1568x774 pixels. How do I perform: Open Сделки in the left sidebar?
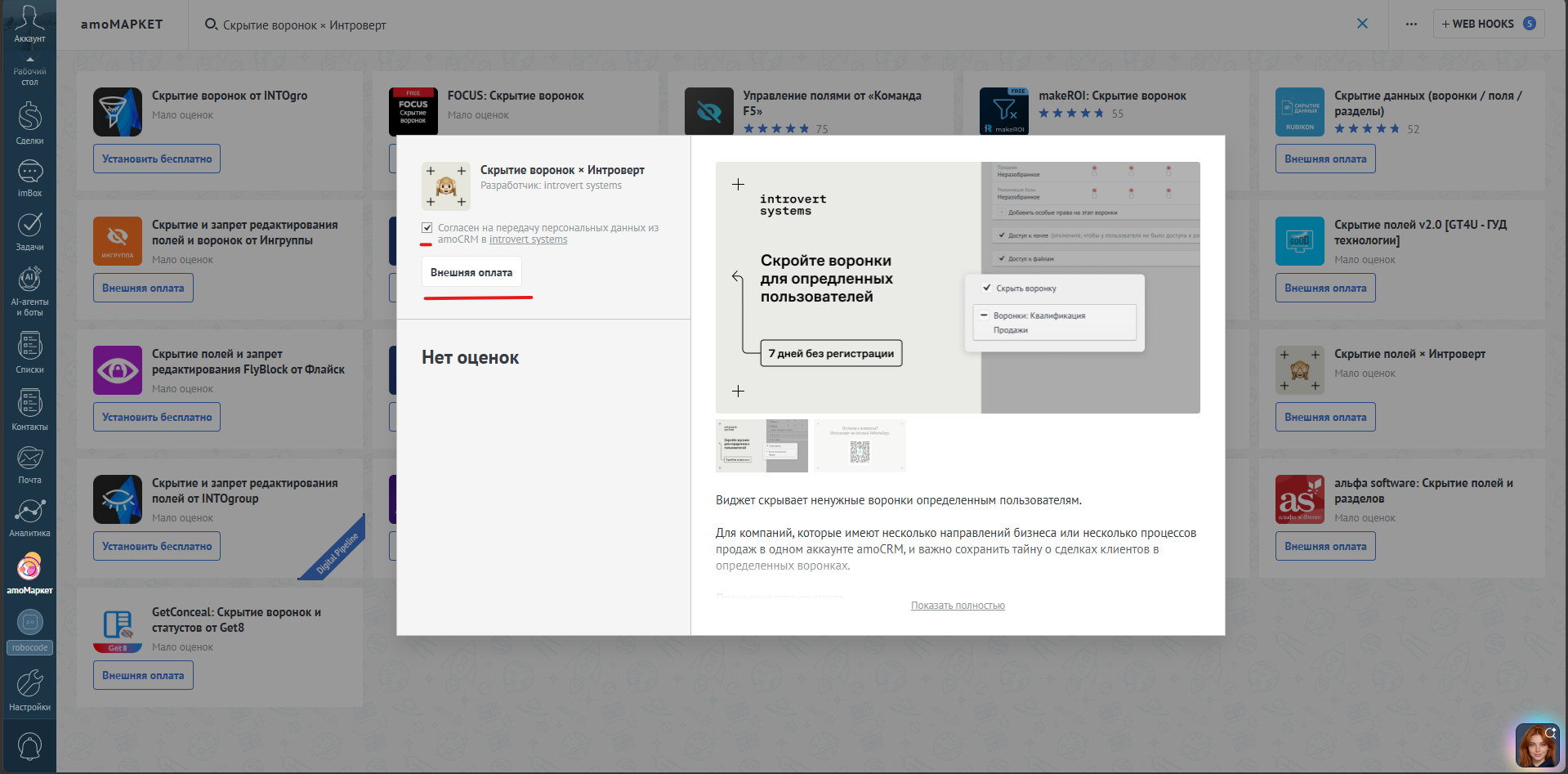pyautogui.click(x=29, y=123)
